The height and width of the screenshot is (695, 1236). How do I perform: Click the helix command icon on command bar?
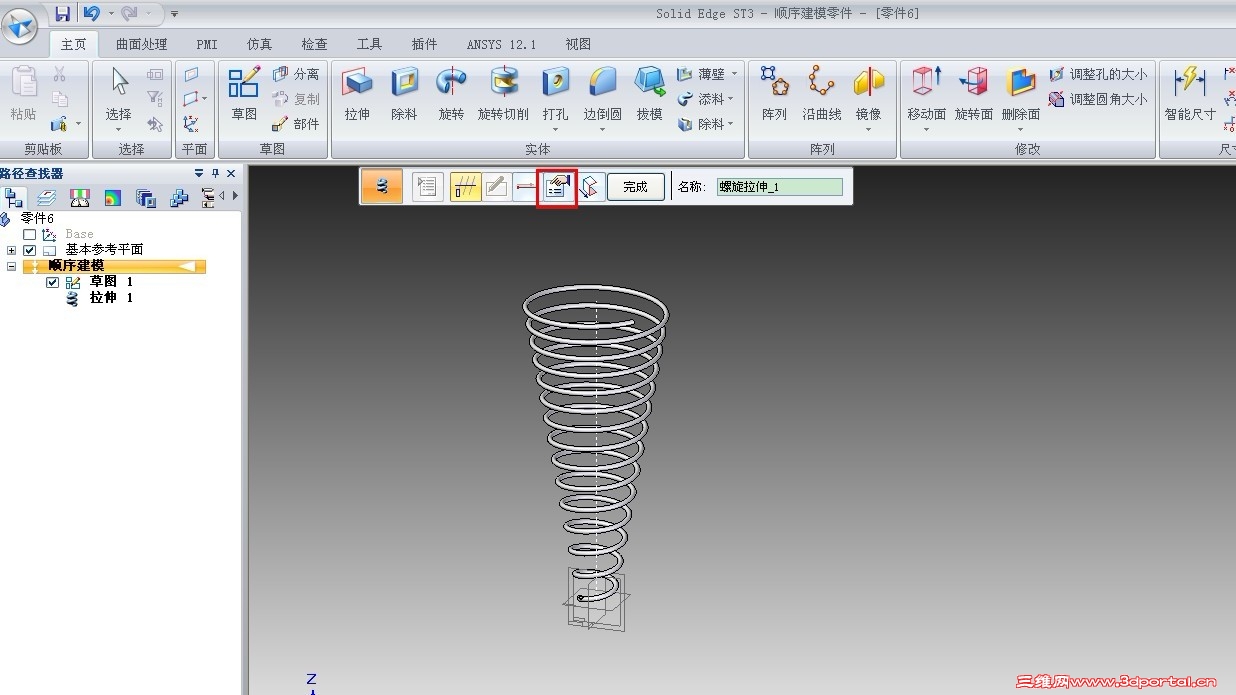coord(382,186)
